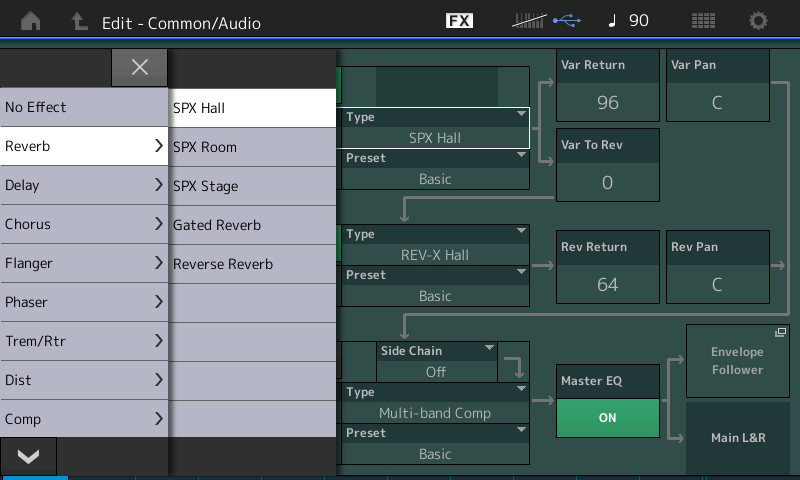Open the Dist effect category
This screenshot has width=800, height=480.
click(x=84, y=380)
